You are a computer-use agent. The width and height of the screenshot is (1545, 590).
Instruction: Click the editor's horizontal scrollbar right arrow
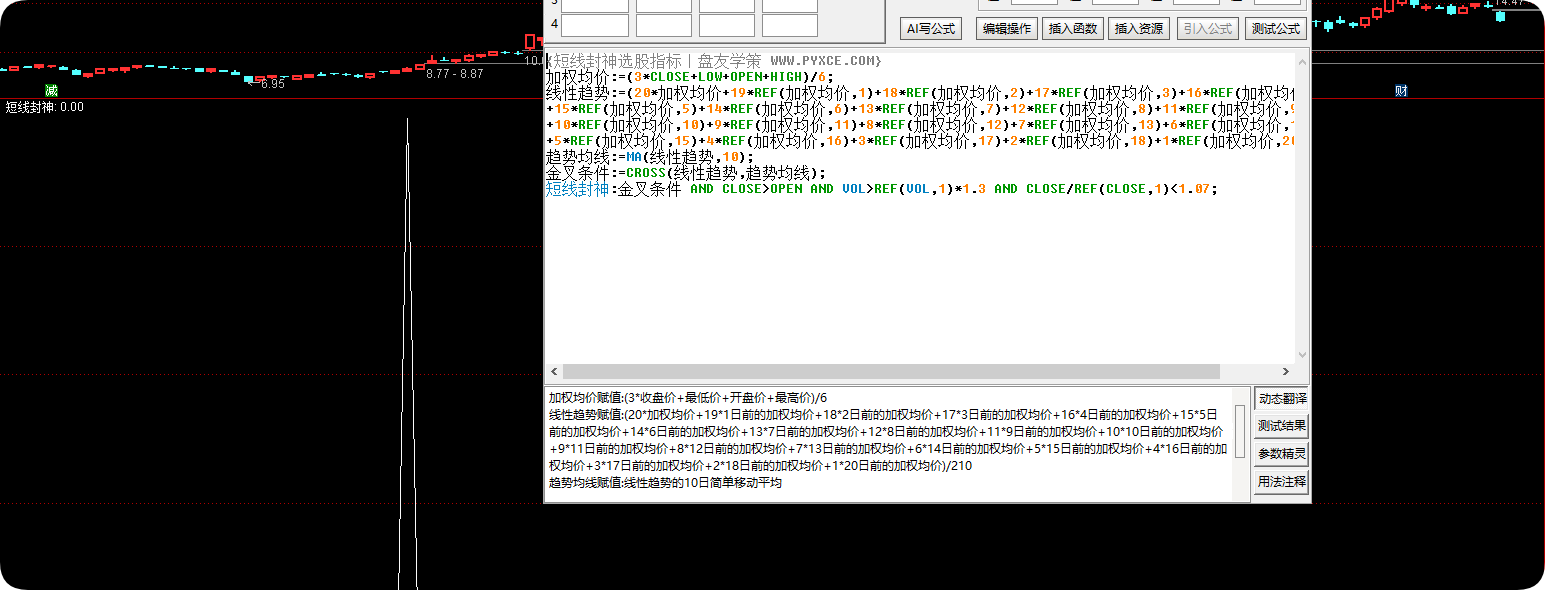1286,371
